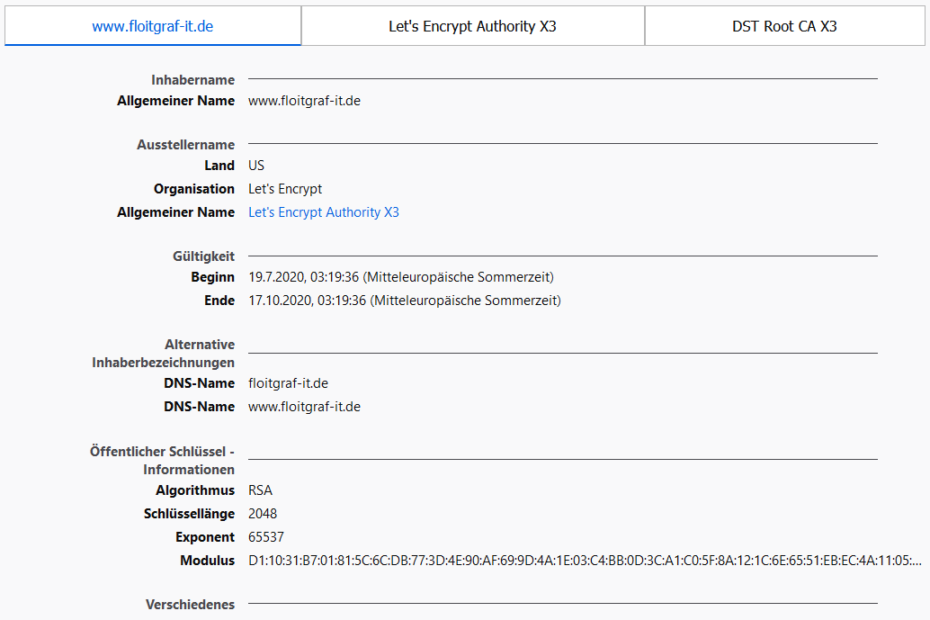
Task: Select the exponent value 65537
Action: 266,538
